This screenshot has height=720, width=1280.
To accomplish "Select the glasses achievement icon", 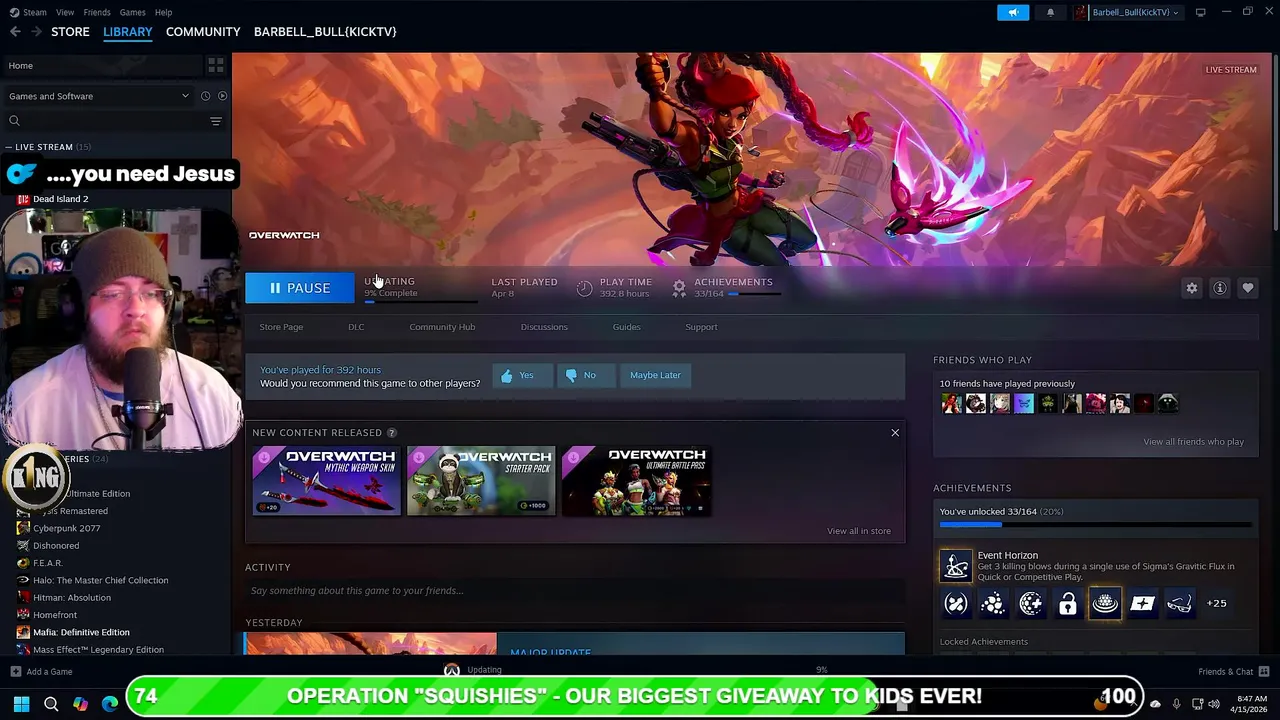I will click(1179, 603).
